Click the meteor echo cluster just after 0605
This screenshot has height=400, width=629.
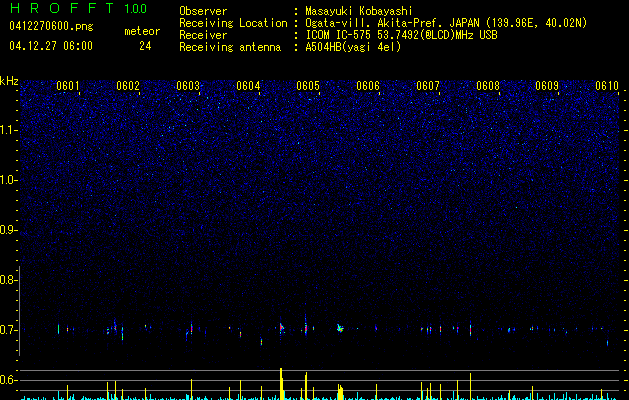tap(340, 328)
